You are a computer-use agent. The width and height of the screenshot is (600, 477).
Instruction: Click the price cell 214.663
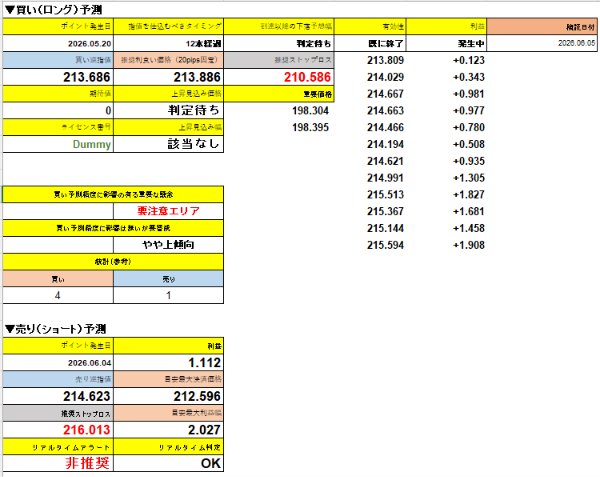pyautogui.click(x=385, y=111)
